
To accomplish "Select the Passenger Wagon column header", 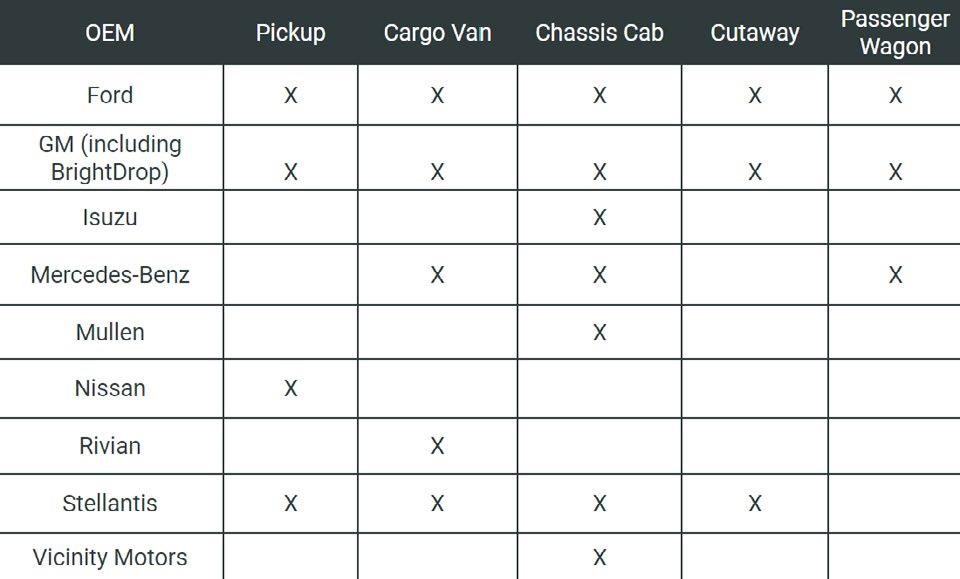I will [895, 32].
